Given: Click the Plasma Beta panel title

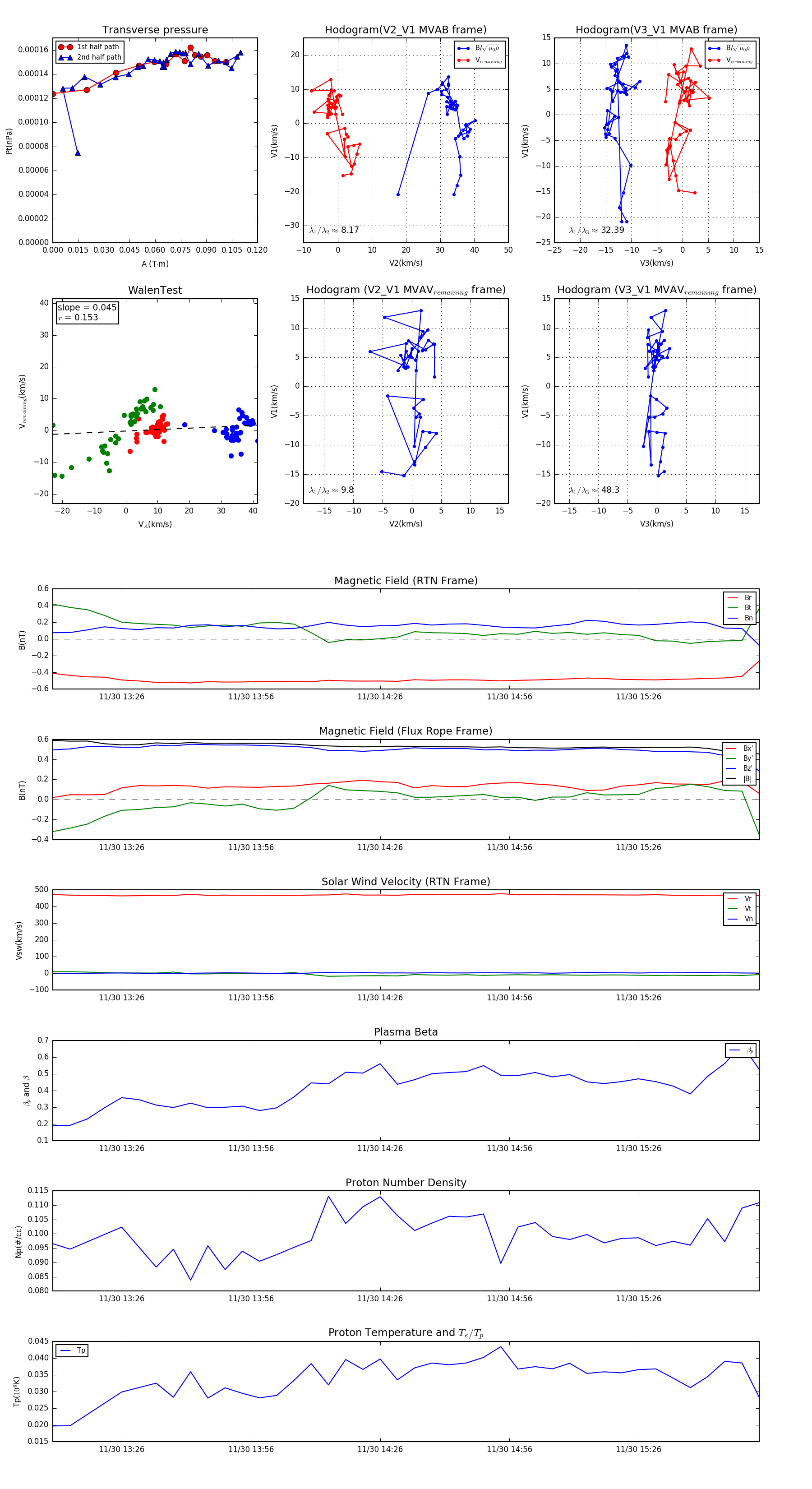Looking at the screenshot, I should pos(406,1032).
